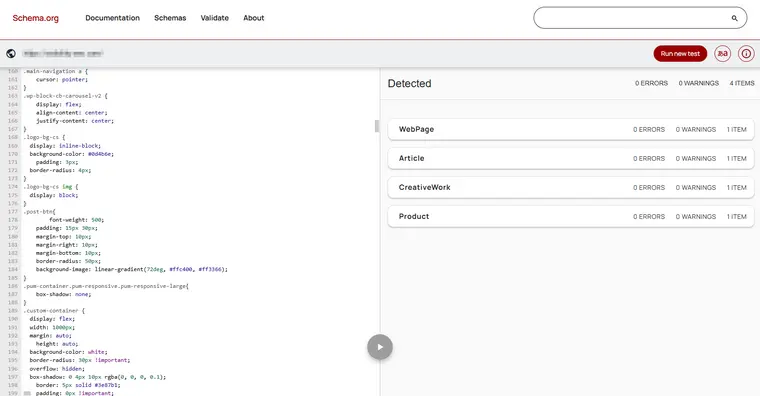Click the box-shadow rgba line 197
The image size is (760, 396).
97,377
